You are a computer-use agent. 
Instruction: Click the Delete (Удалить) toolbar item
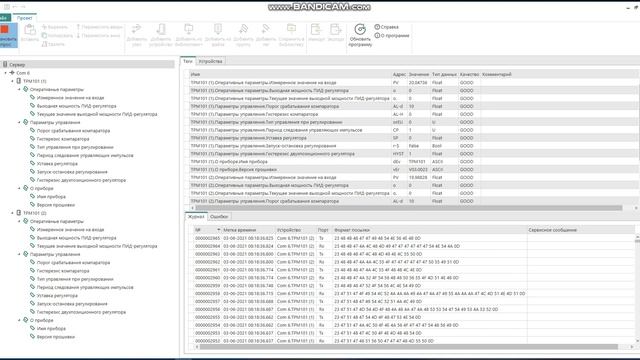pos(53,44)
